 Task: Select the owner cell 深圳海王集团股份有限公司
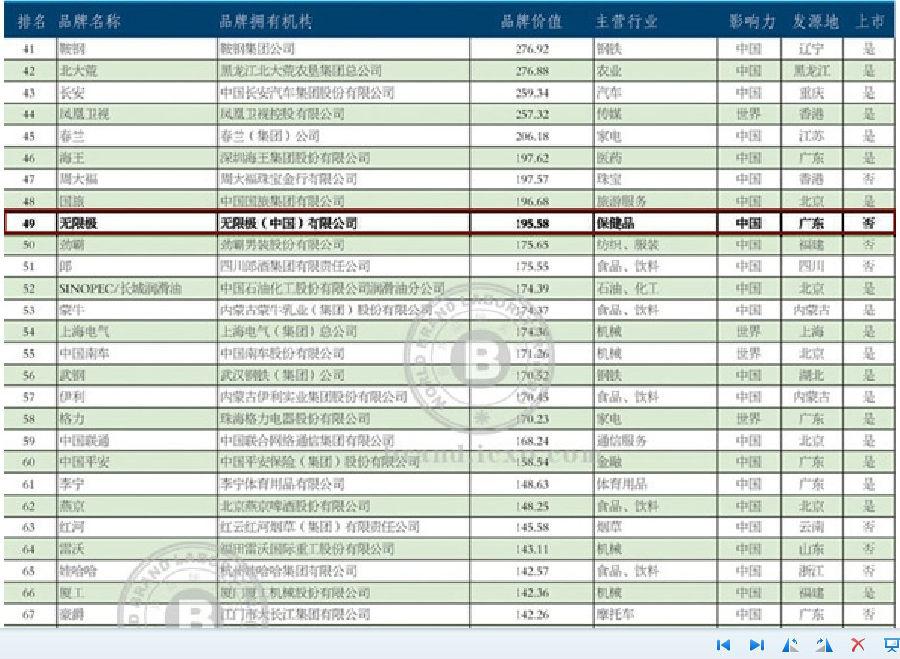(294, 157)
